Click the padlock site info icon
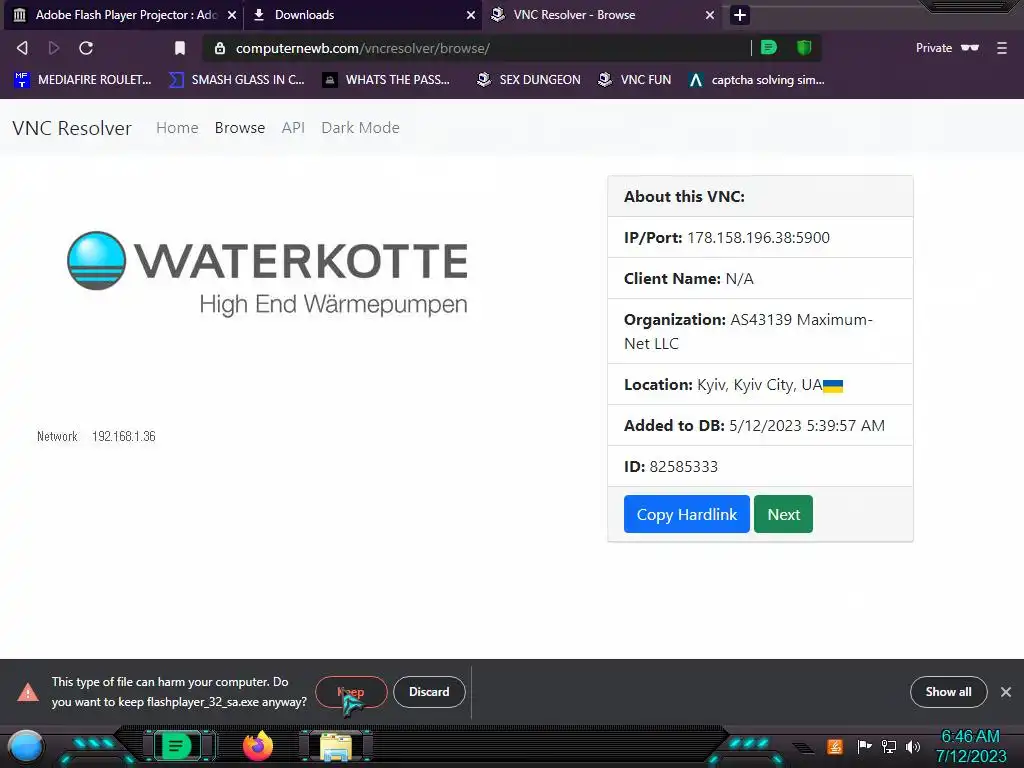 pos(220,48)
